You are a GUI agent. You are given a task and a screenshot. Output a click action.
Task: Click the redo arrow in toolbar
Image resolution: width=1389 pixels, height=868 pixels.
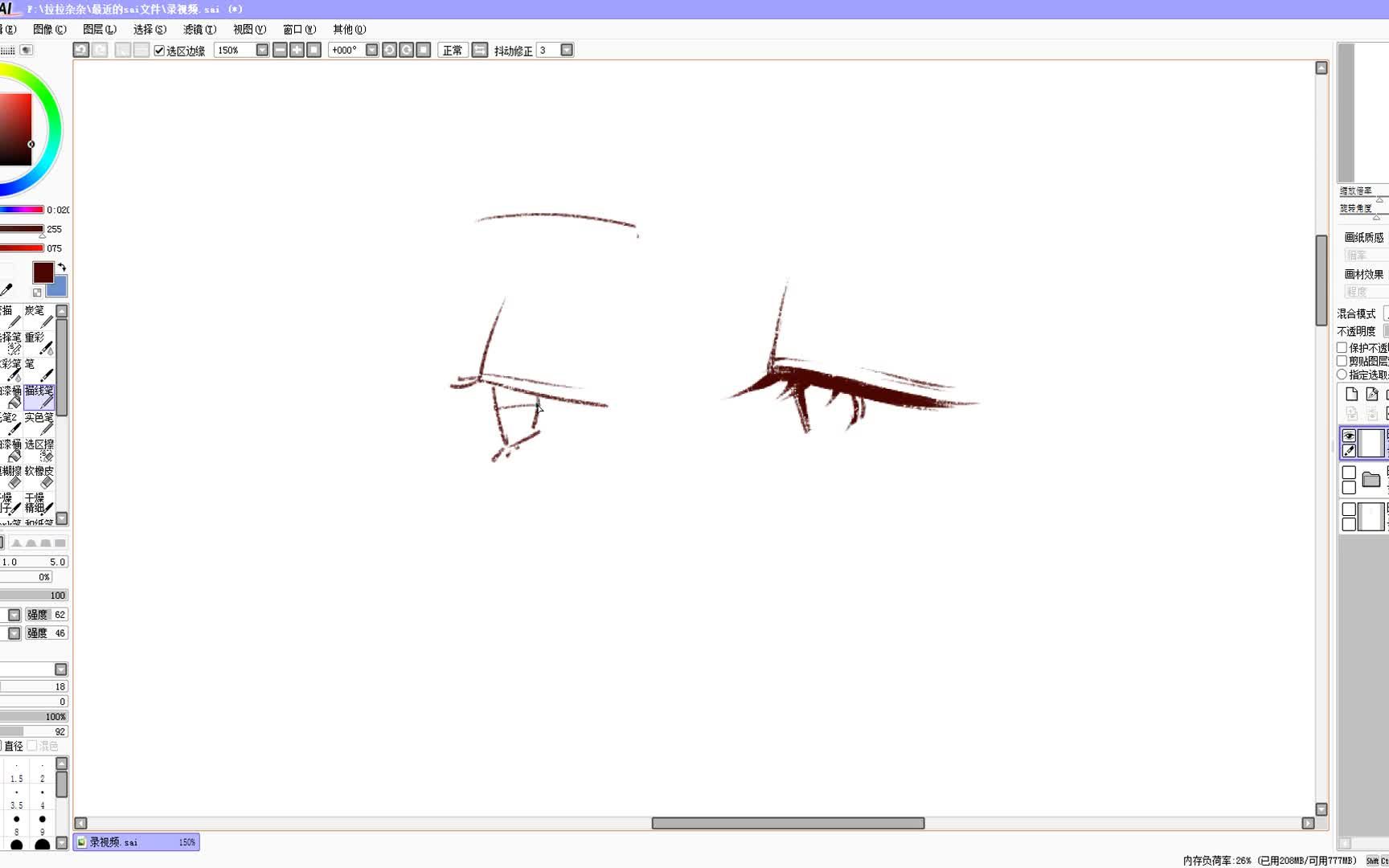point(100,50)
